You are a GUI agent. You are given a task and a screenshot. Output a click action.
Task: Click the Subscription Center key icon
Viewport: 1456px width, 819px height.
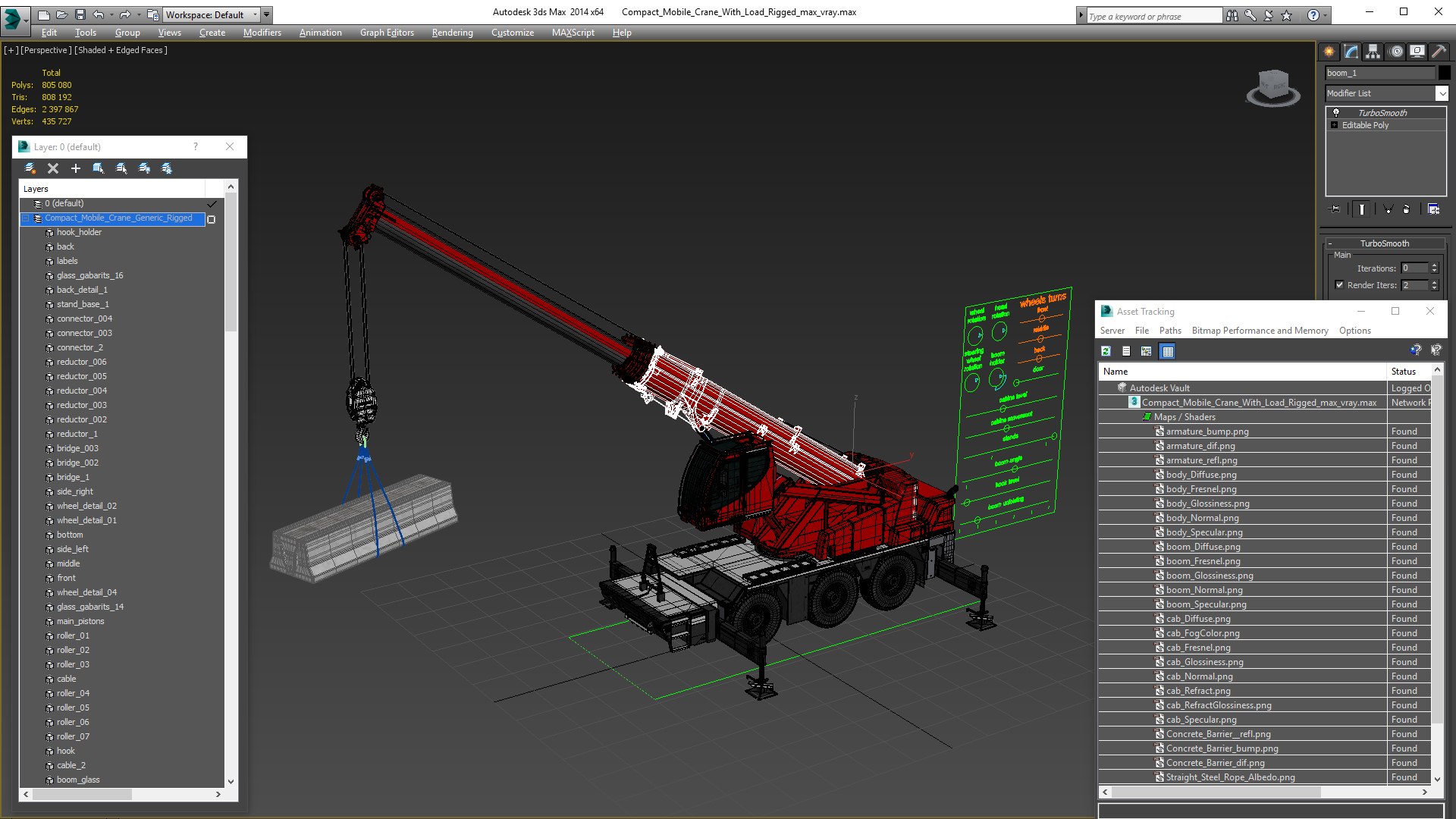(1250, 15)
